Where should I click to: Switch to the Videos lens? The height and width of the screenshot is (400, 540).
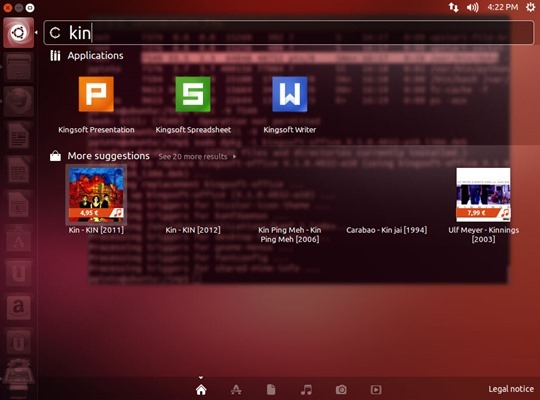click(x=376, y=390)
